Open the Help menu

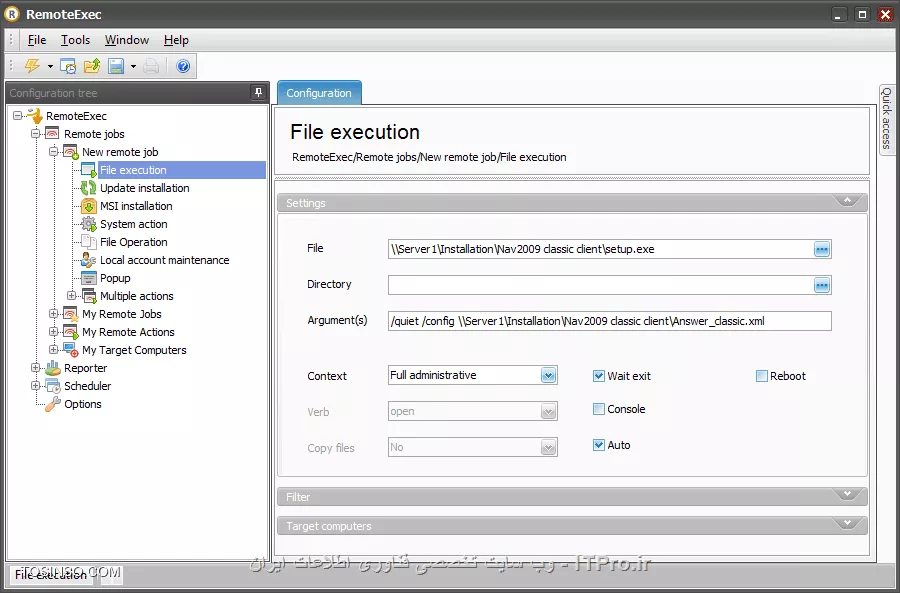(x=176, y=40)
